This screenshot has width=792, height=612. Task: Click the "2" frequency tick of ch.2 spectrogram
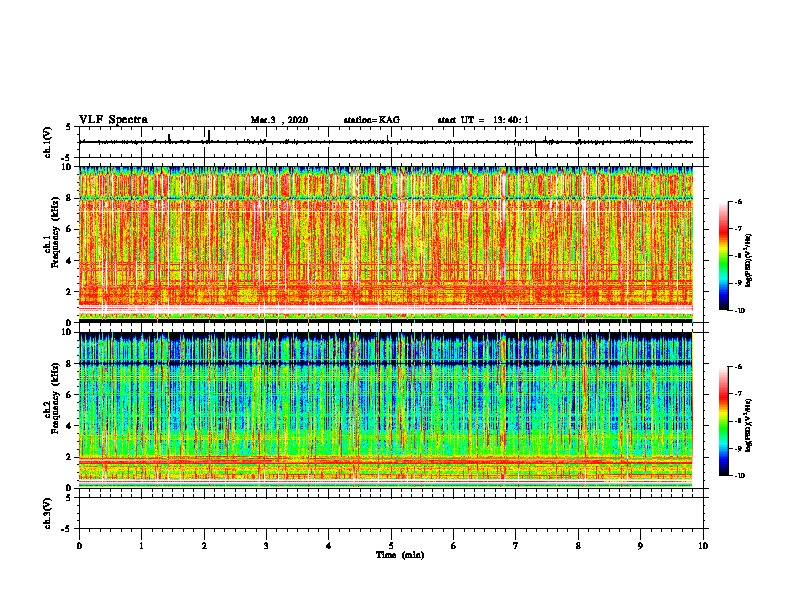coord(69,457)
